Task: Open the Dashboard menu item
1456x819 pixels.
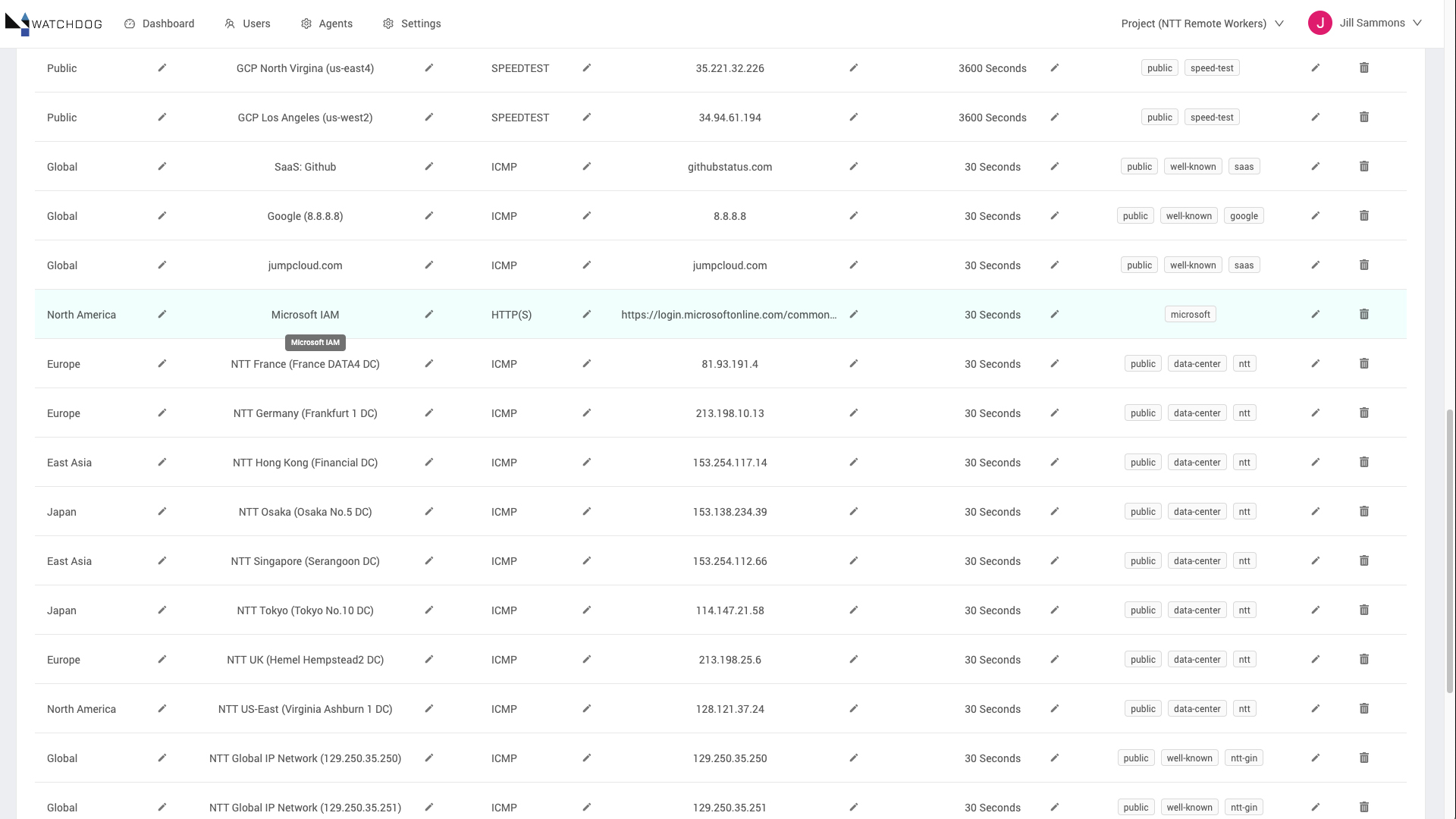Action: pyautogui.click(x=159, y=24)
